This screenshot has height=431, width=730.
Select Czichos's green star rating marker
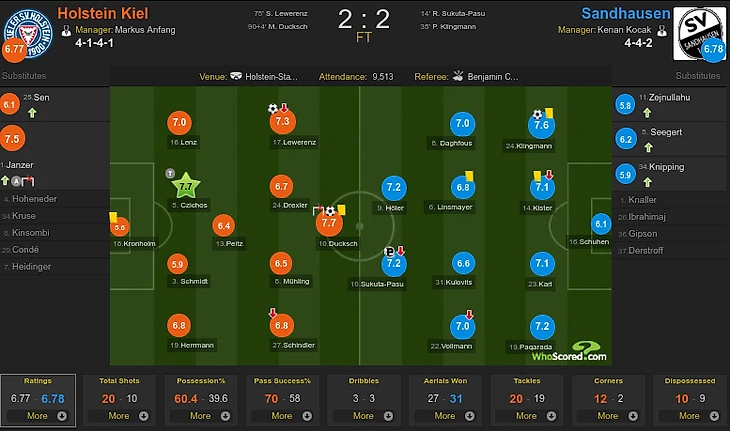click(x=187, y=186)
